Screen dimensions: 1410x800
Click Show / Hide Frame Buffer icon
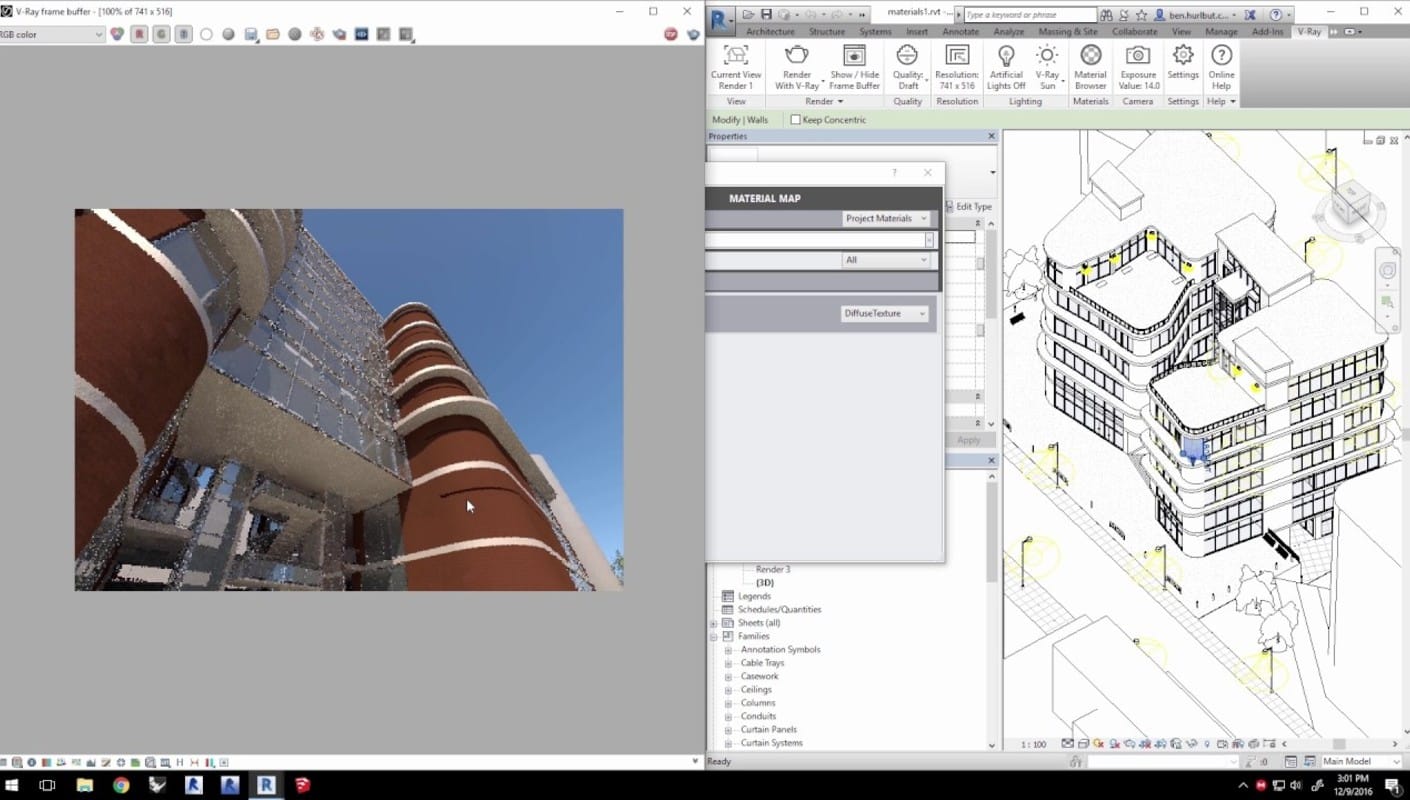[x=854, y=57]
